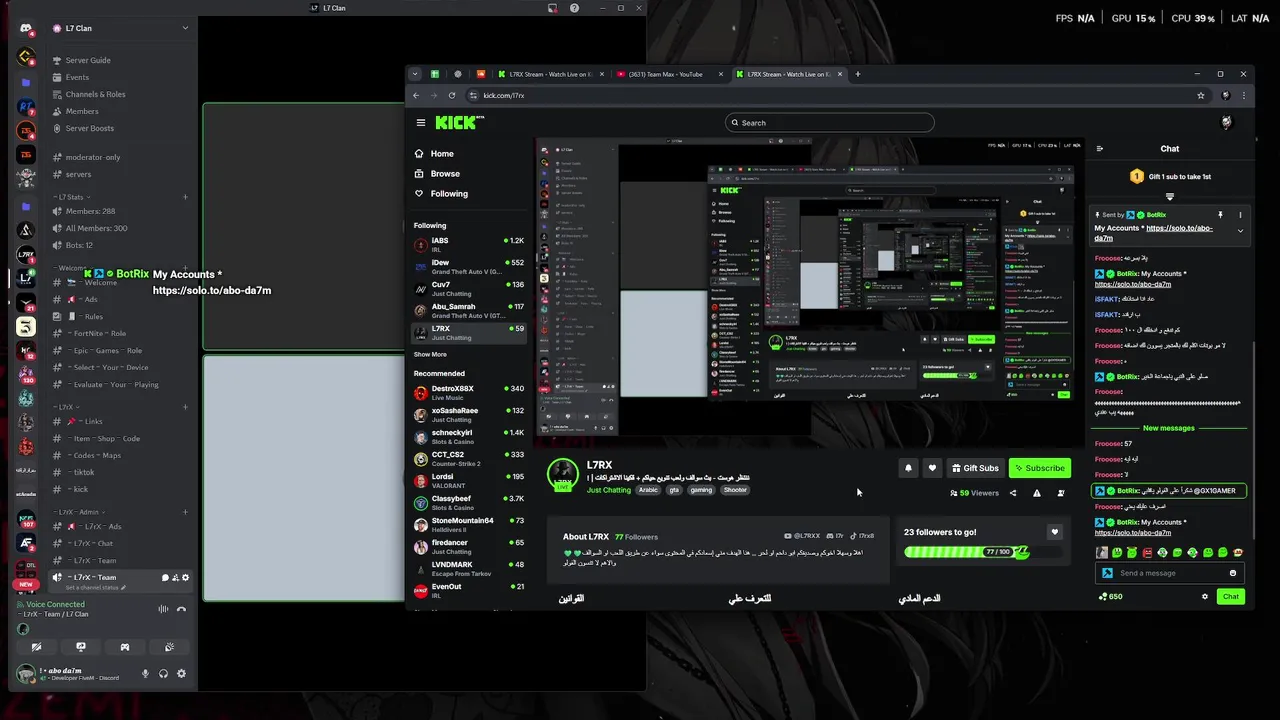Share the L7RX stream
The width and height of the screenshot is (1280, 720).
(x=1013, y=493)
